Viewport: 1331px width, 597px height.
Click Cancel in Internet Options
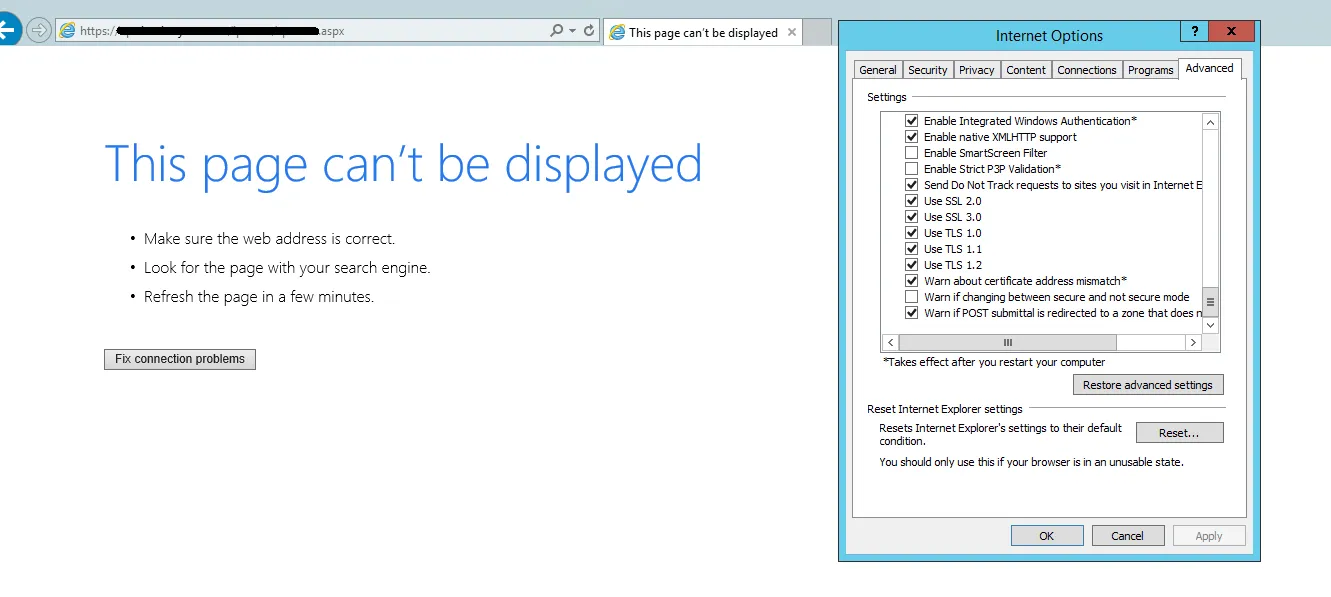click(1128, 536)
